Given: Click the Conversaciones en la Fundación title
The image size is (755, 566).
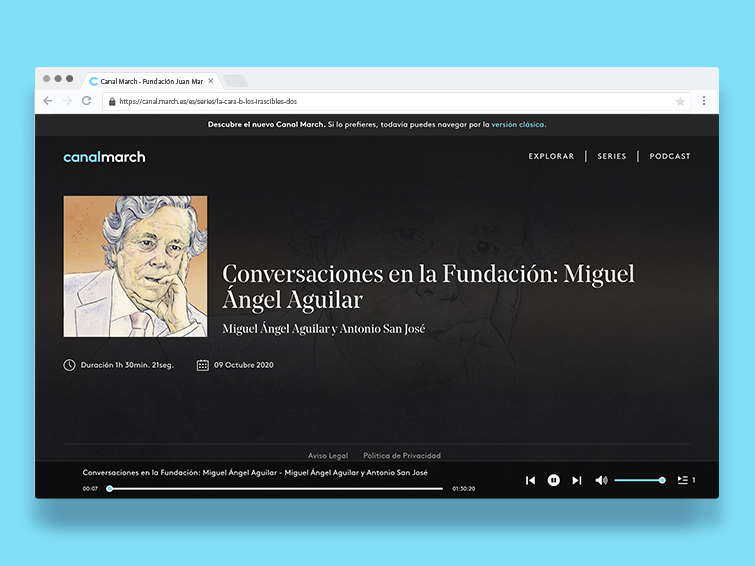Looking at the screenshot, I should 428,286.
